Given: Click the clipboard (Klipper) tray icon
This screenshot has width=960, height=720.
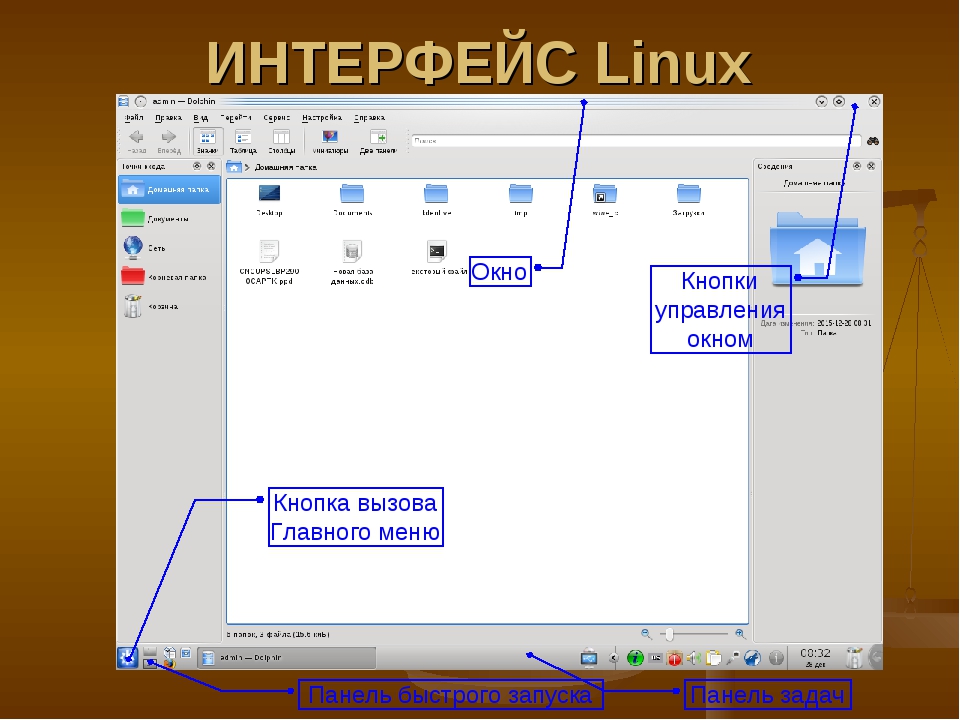Looking at the screenshot, I should pos(713,658).
